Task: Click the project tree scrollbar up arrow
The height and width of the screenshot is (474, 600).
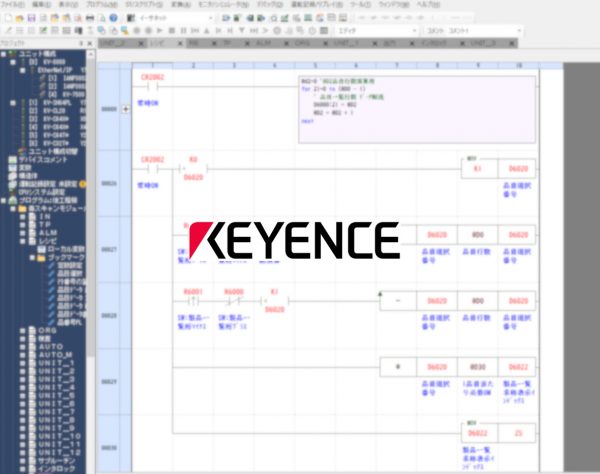Action: [90, 54]
